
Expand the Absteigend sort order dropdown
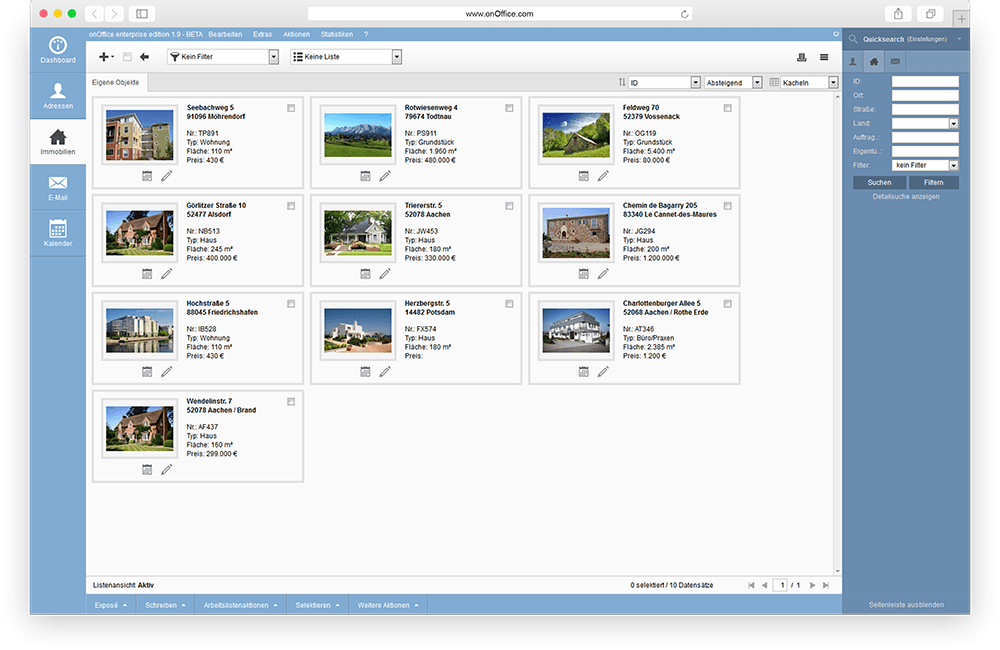pos(757,82)
